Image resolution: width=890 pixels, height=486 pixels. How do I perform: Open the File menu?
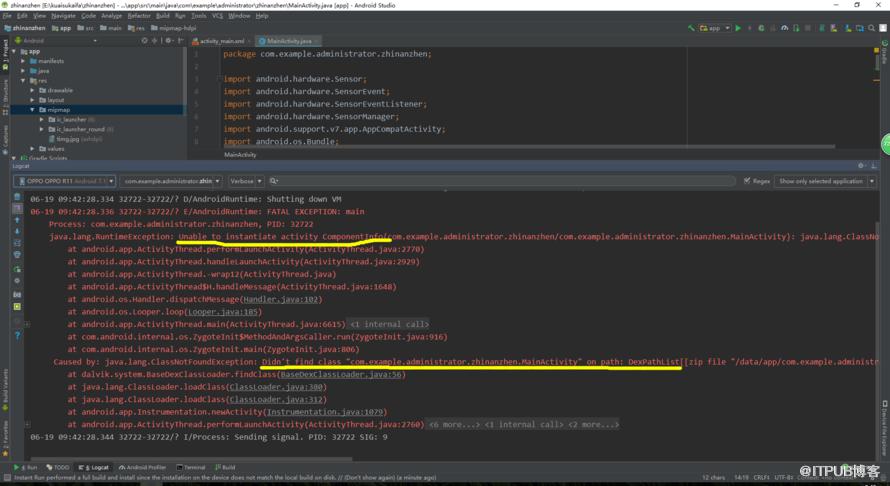tap(7, 16)
